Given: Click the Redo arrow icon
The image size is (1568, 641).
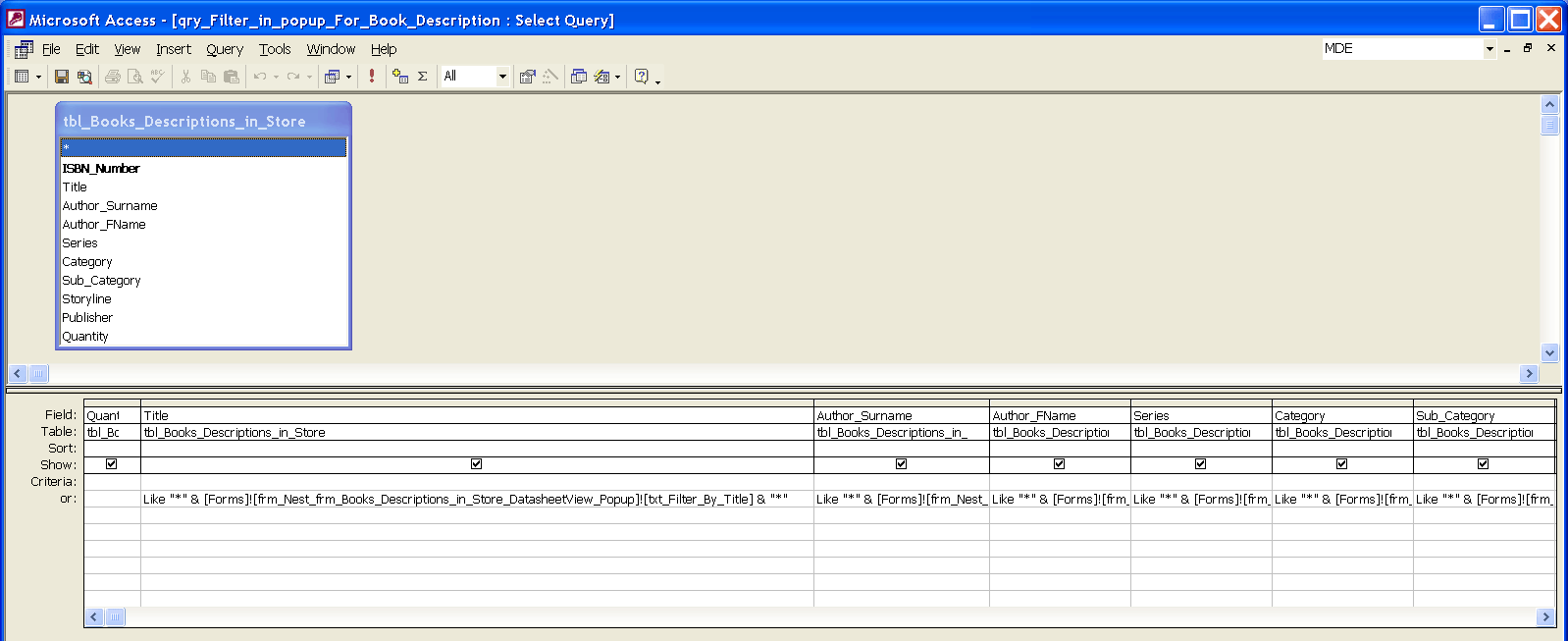Looking at the screenshot, I should [x=293, y=77].
